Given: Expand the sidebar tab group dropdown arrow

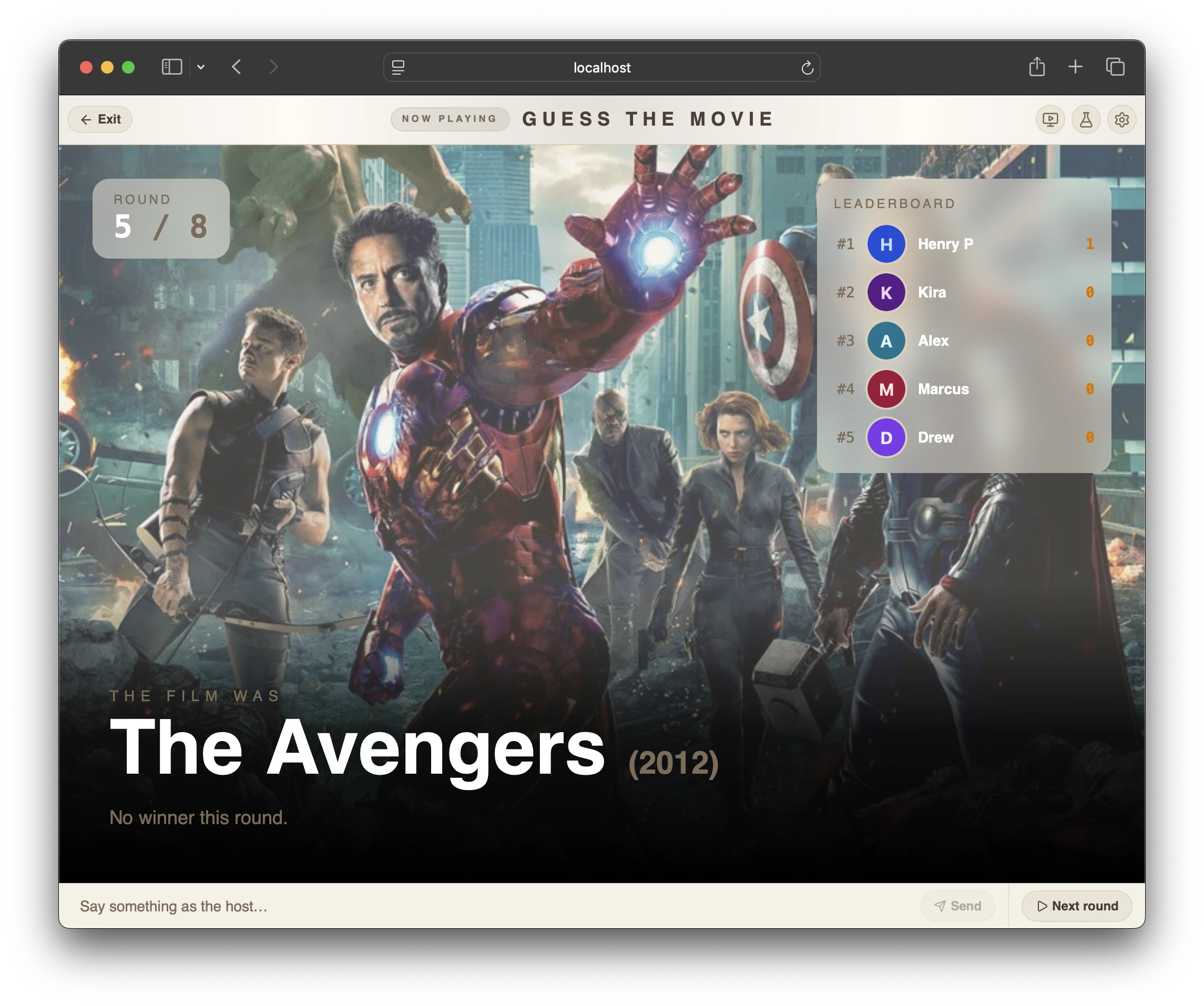Looking at the screenshot, I should (201, 67).
